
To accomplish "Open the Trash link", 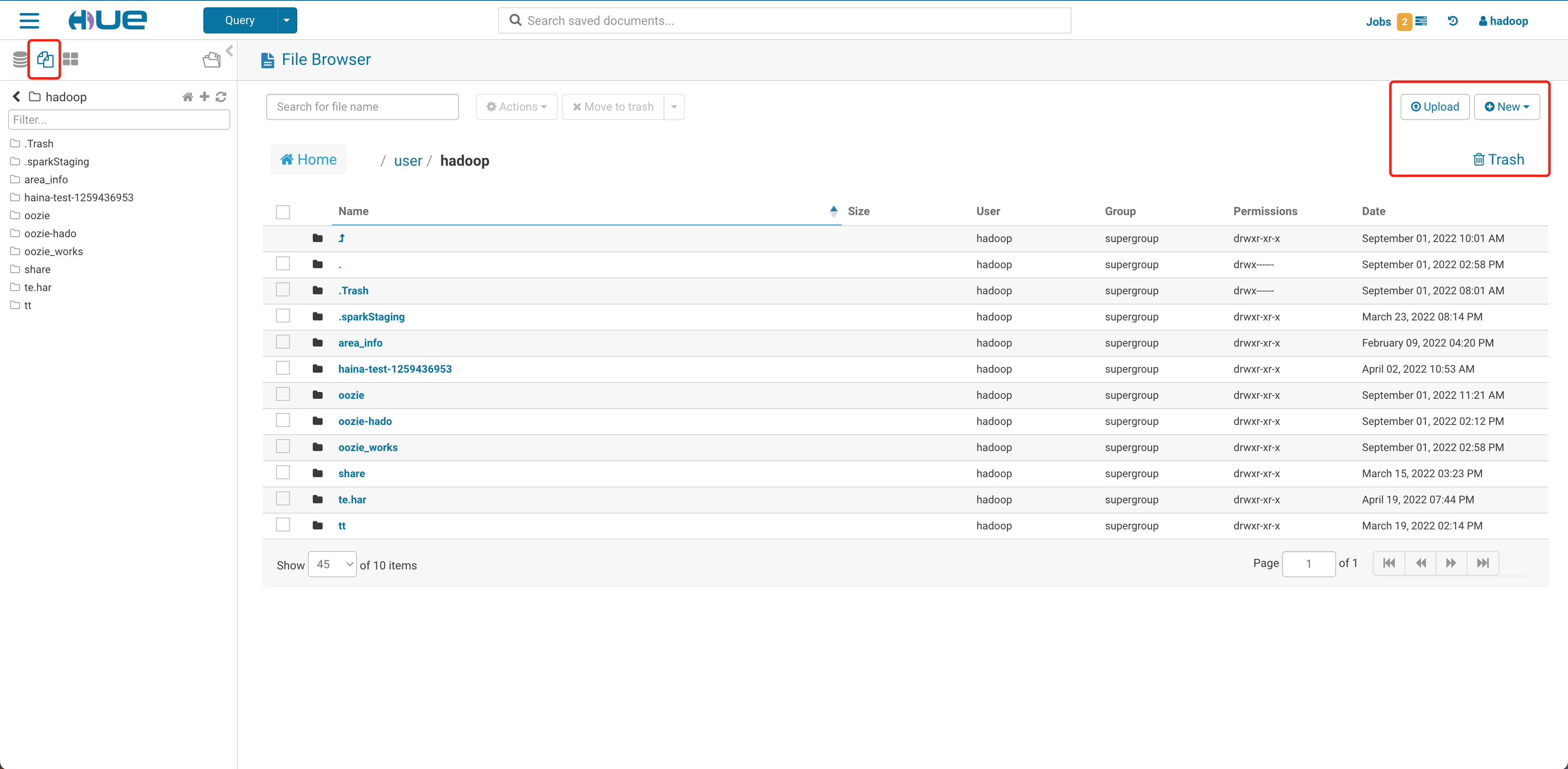I will tap(1498, 160).
